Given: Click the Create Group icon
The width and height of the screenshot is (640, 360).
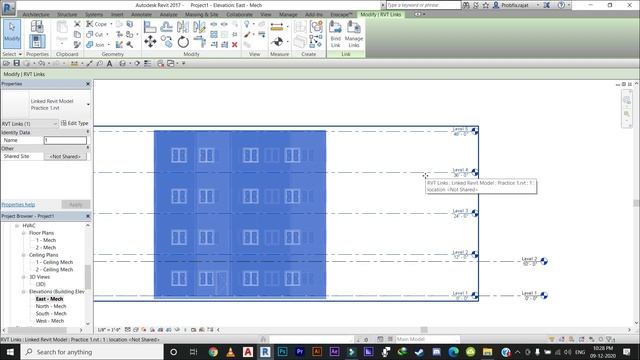Looking at the screenshot, I should point(316,27).
